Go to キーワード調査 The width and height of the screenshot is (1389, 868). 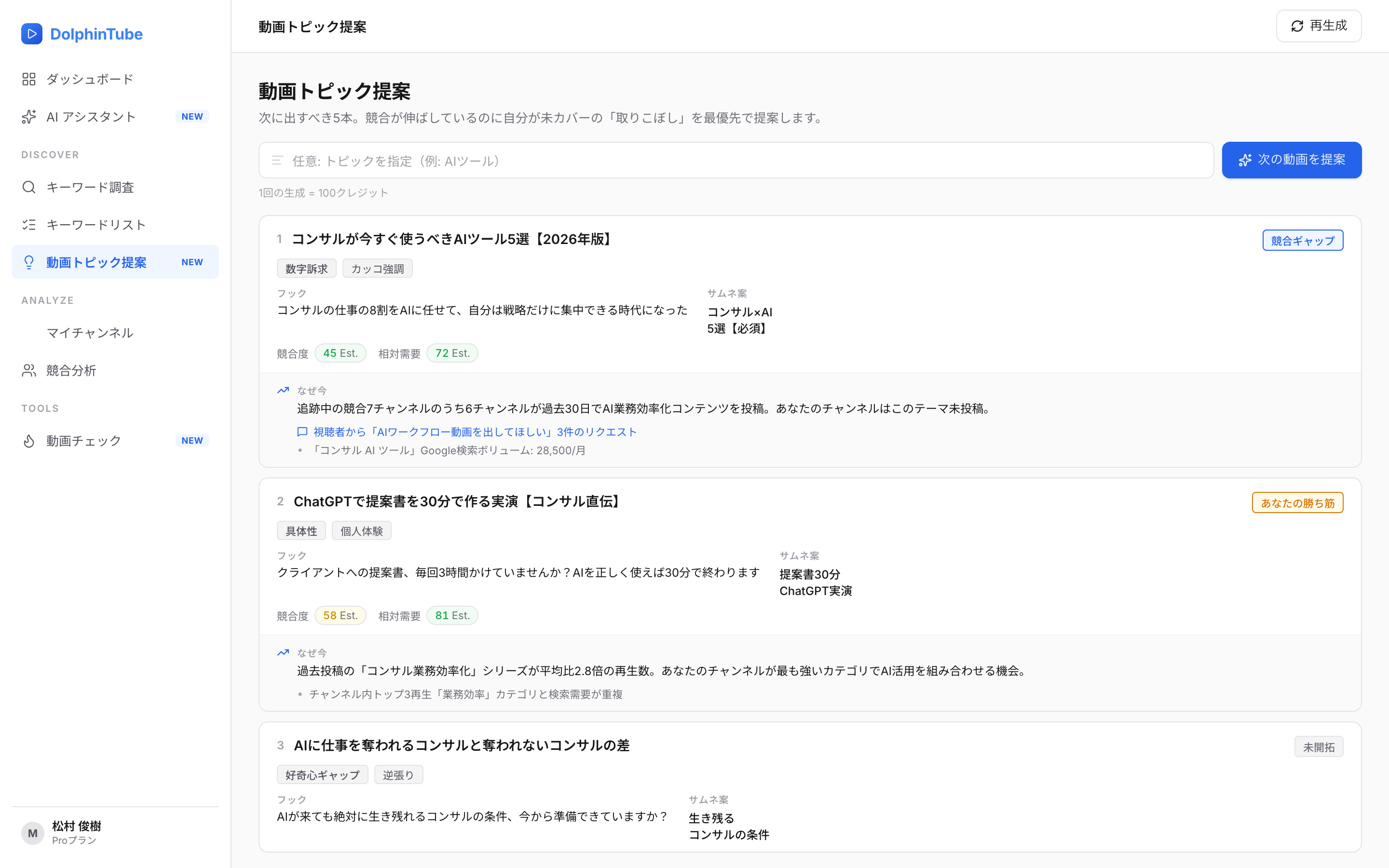tap(115, 187)
